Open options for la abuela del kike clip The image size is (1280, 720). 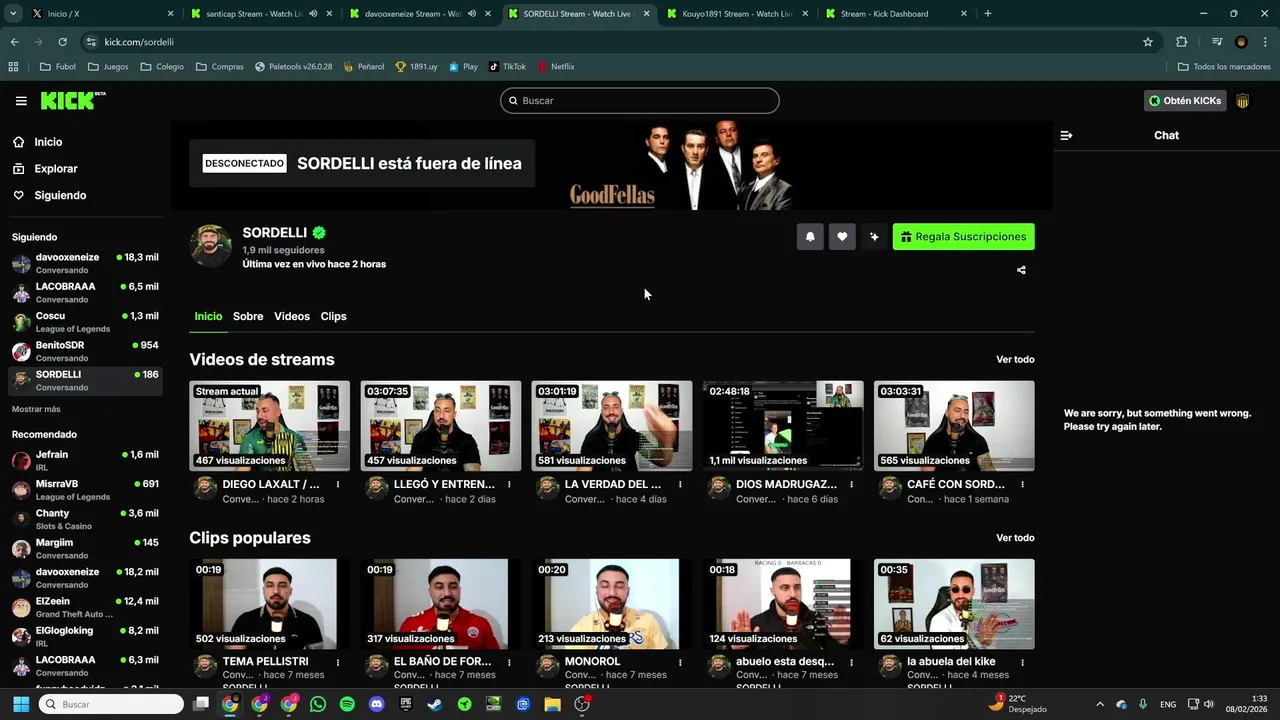pos(1022,662)
